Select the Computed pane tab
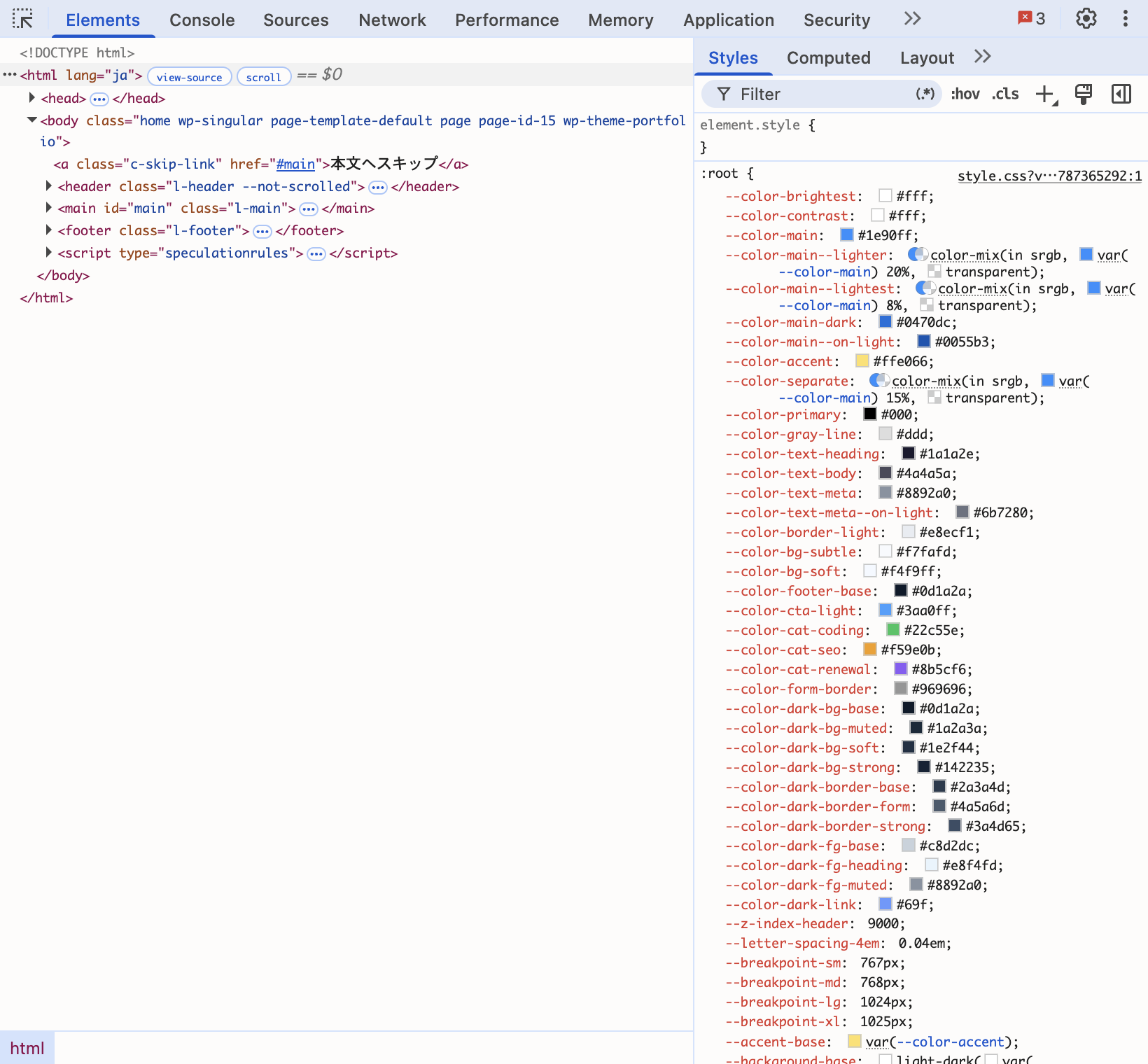This screenshot has height=1064, width=1148. coord(829,57)
